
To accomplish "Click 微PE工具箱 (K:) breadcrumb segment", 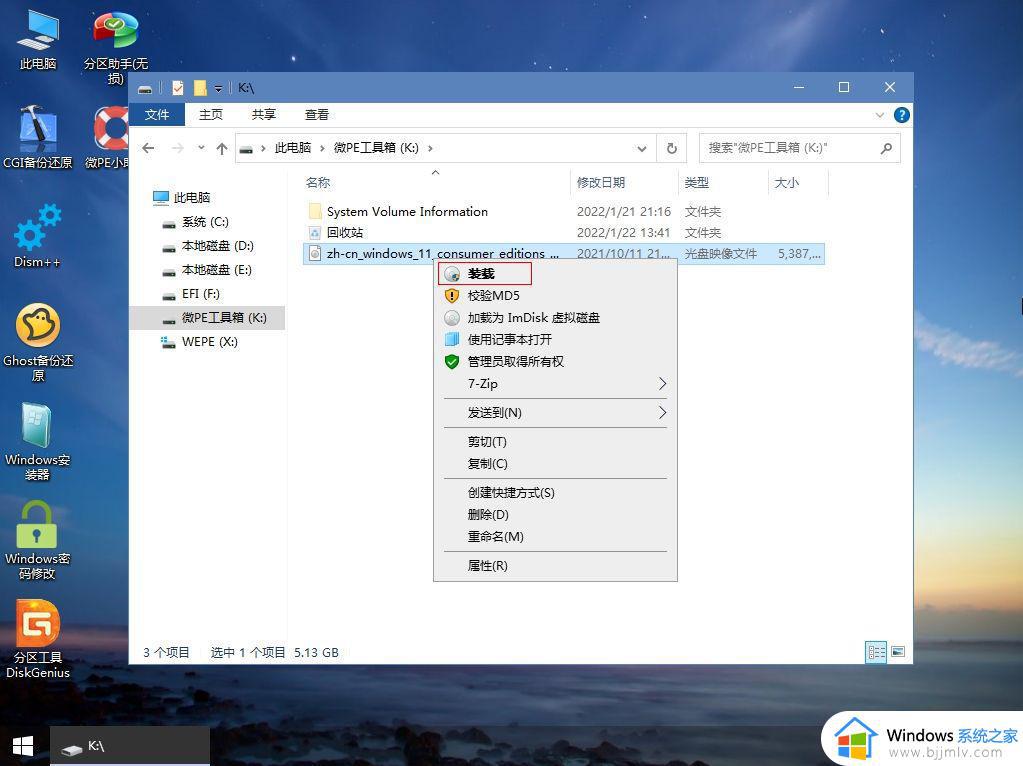I will [376, 148].
